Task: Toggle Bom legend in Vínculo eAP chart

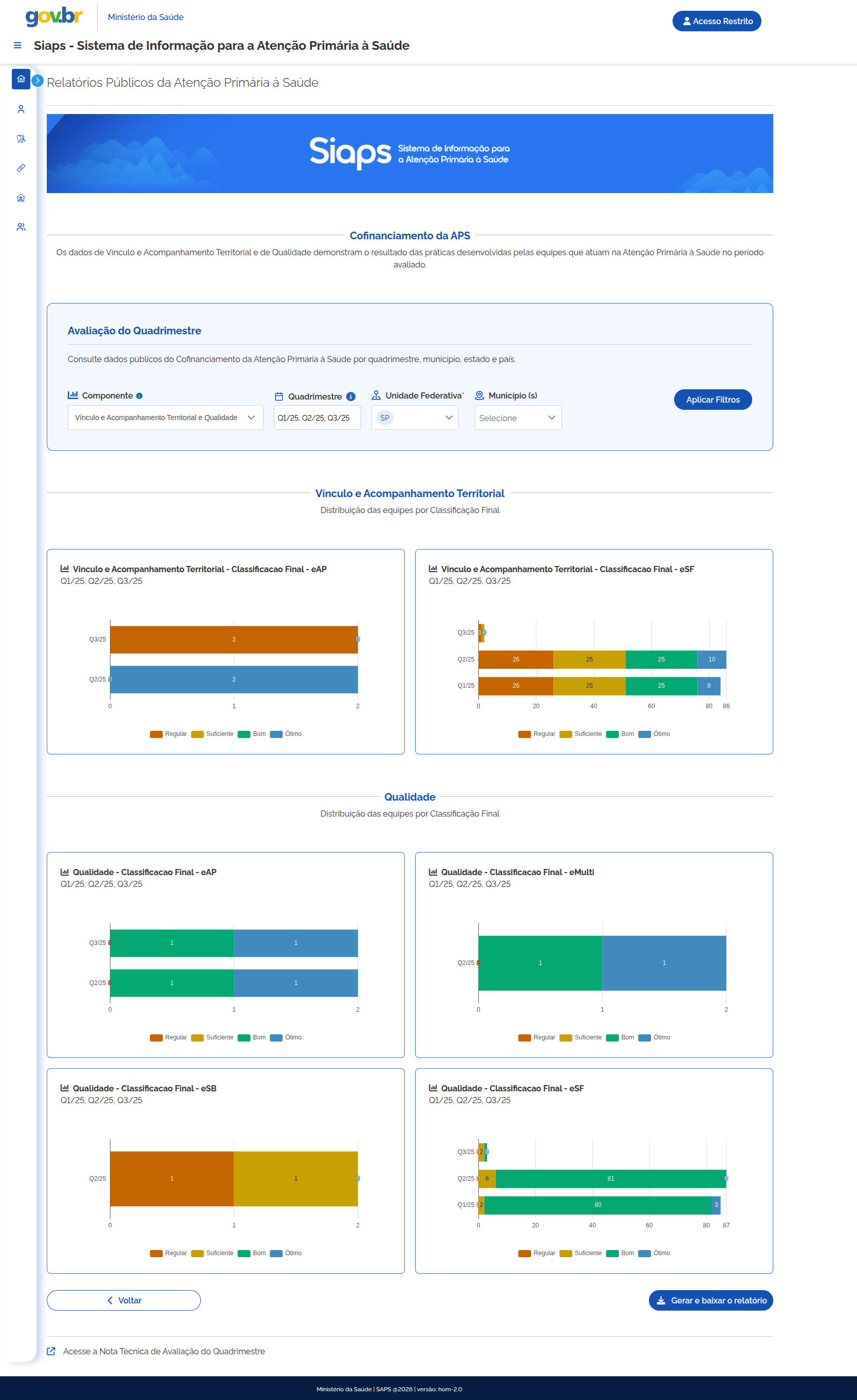Action: click(x=252, y=734)
